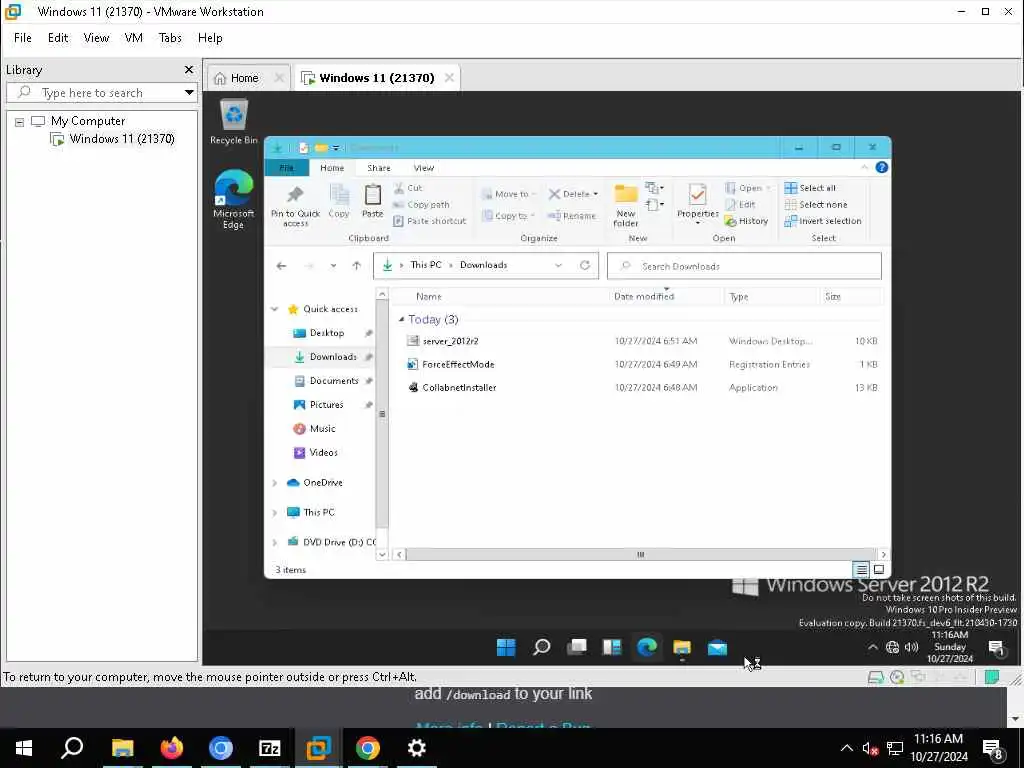The height and width of the screenshot is (768, 1024).
Task: Open Settings gear on the host taskbar
Action: 417,748
